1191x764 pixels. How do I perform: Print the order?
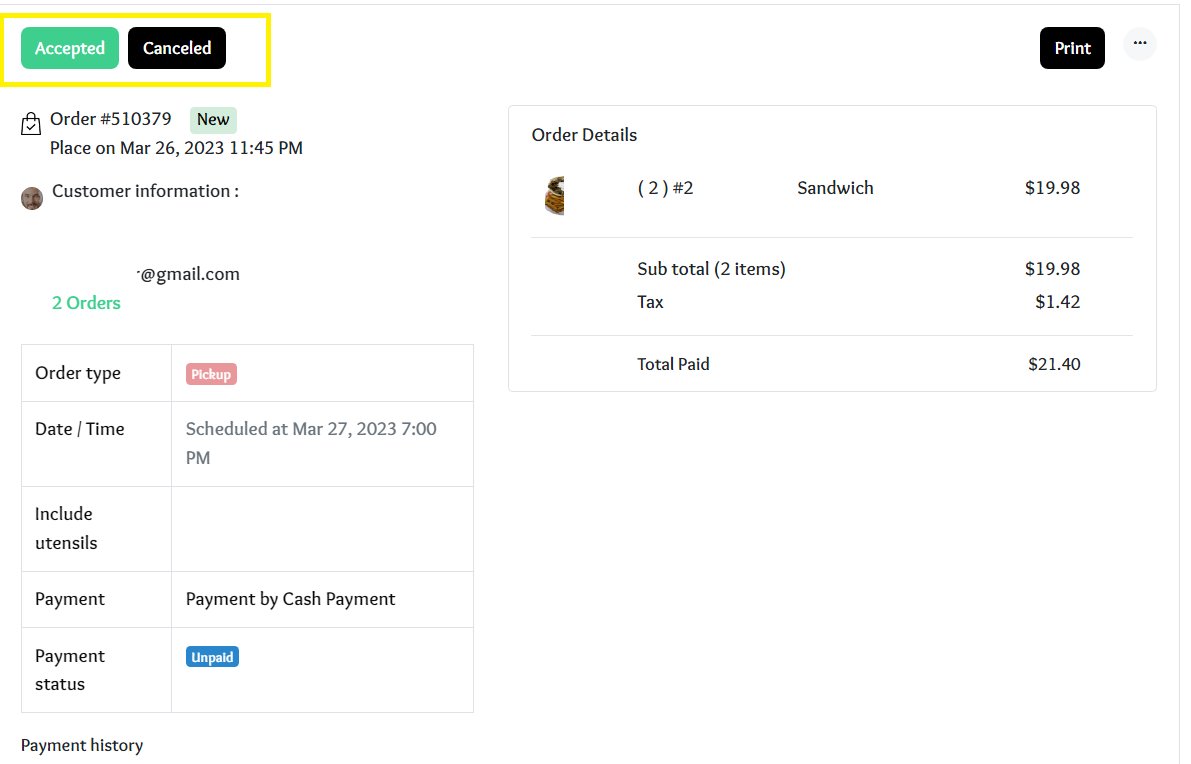(x=1072, y=48)
